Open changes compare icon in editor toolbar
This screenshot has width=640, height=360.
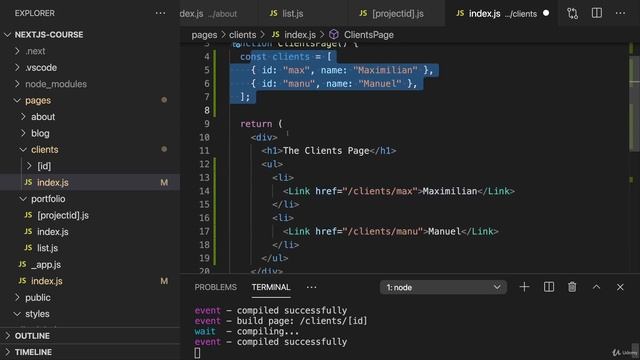tap(572, 13)
